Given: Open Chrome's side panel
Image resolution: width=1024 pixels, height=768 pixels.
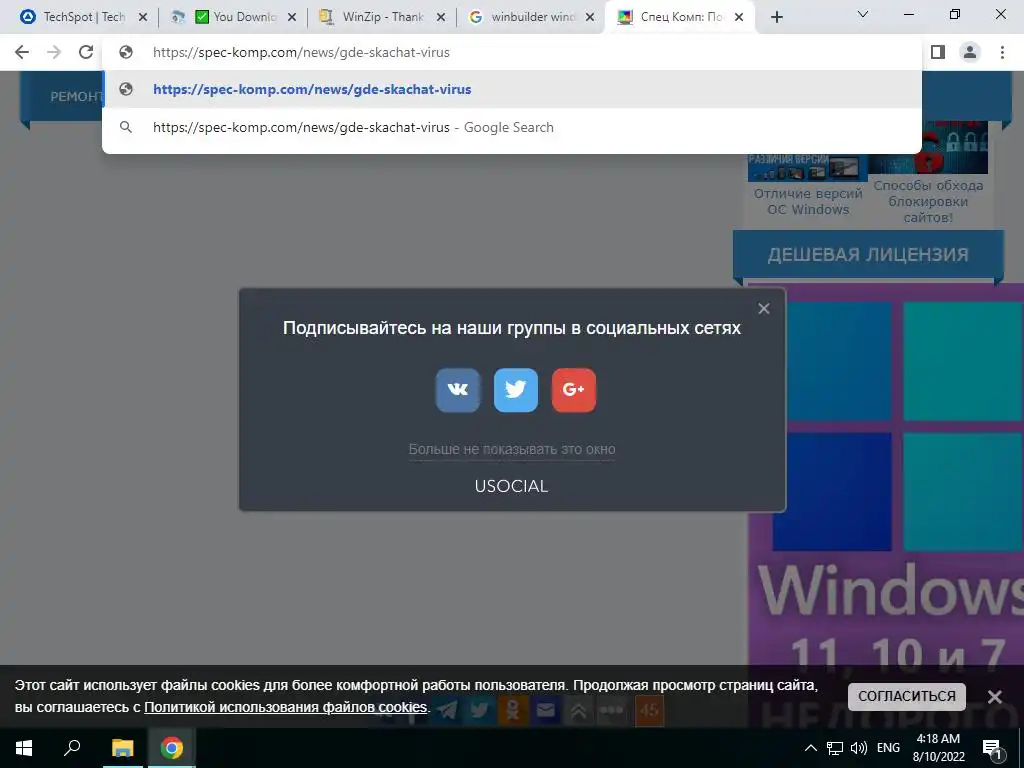Looking at the screenshot, I should point(938,52).
